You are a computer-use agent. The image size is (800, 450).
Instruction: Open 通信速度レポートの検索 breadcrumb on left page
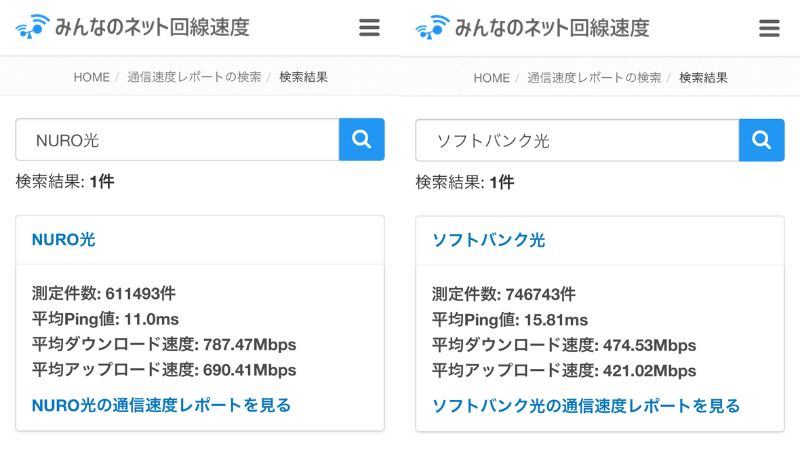[194, 77]
